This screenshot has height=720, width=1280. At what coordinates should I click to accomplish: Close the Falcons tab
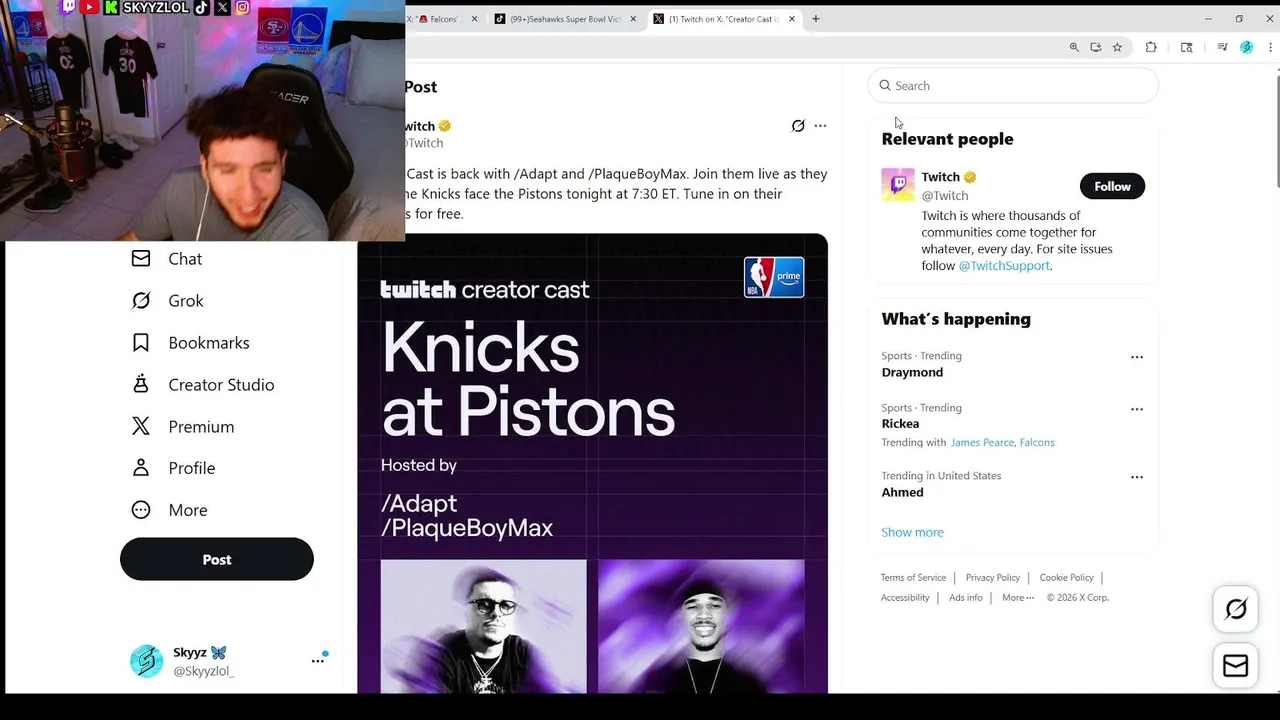point(474,19)
